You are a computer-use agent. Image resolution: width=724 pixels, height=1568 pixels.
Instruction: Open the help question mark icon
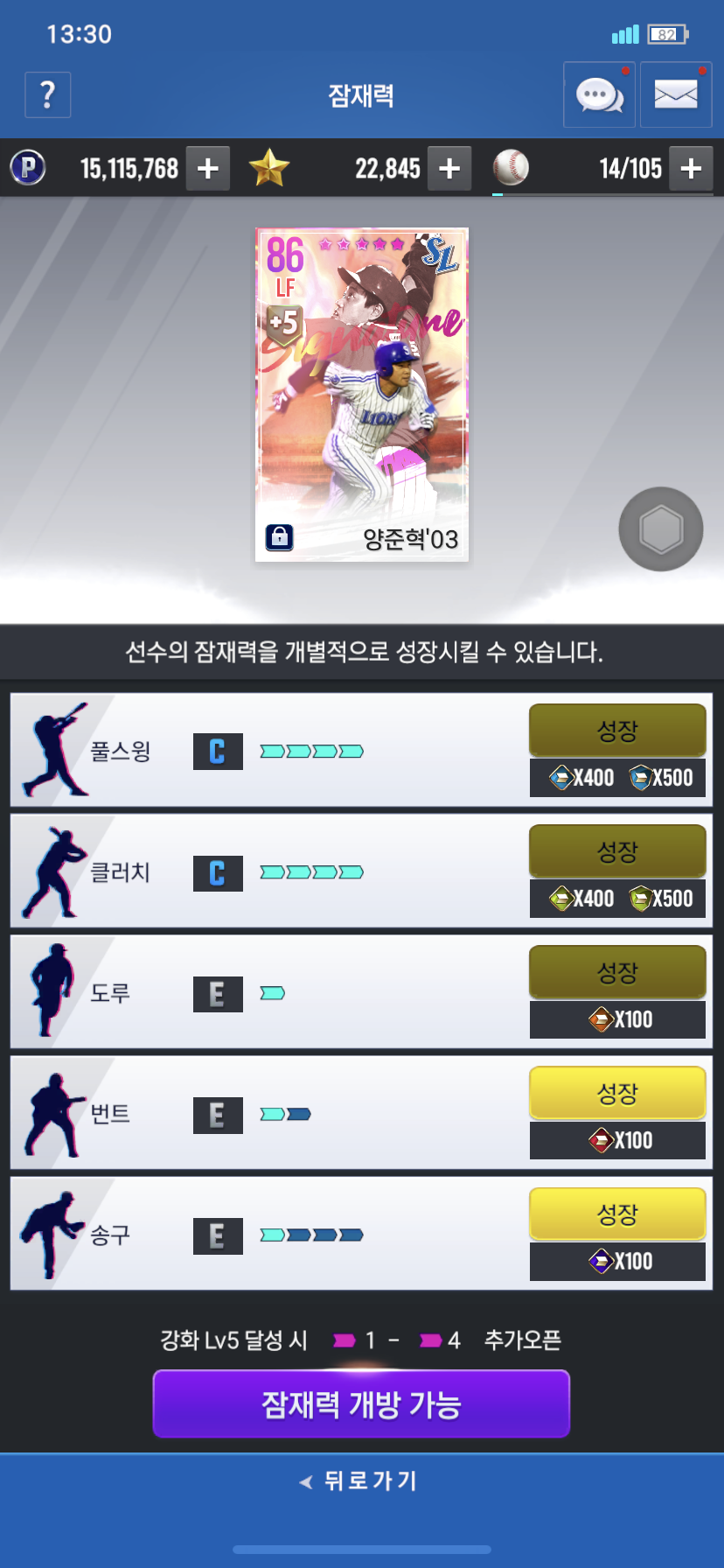click(x=48, y=94)
